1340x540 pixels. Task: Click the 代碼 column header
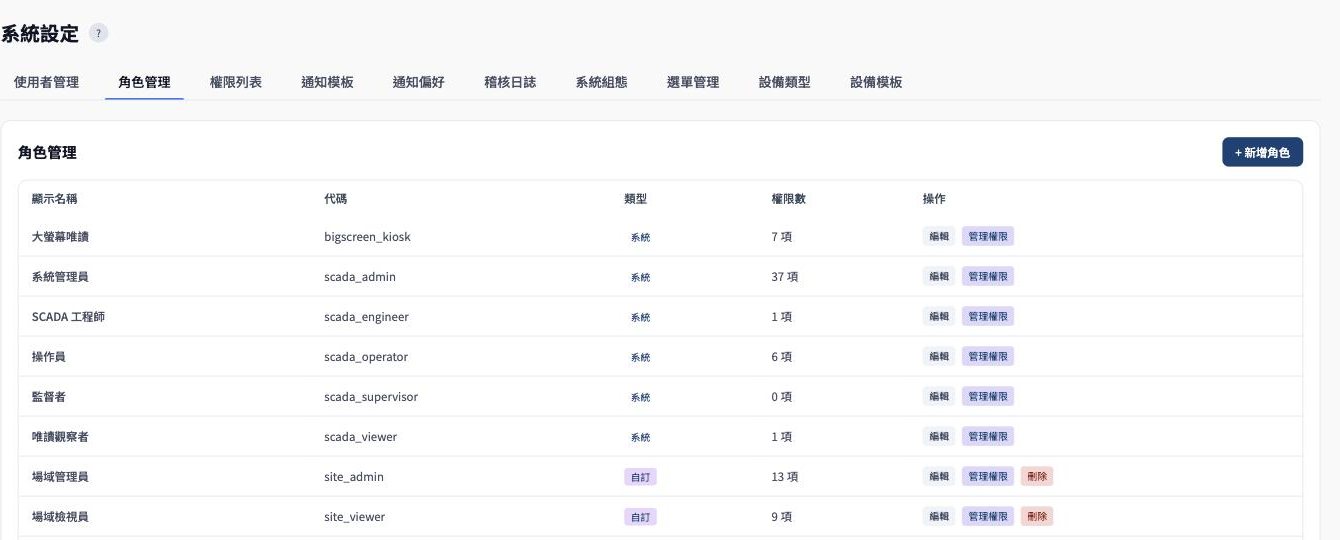[x=336, y=199]
